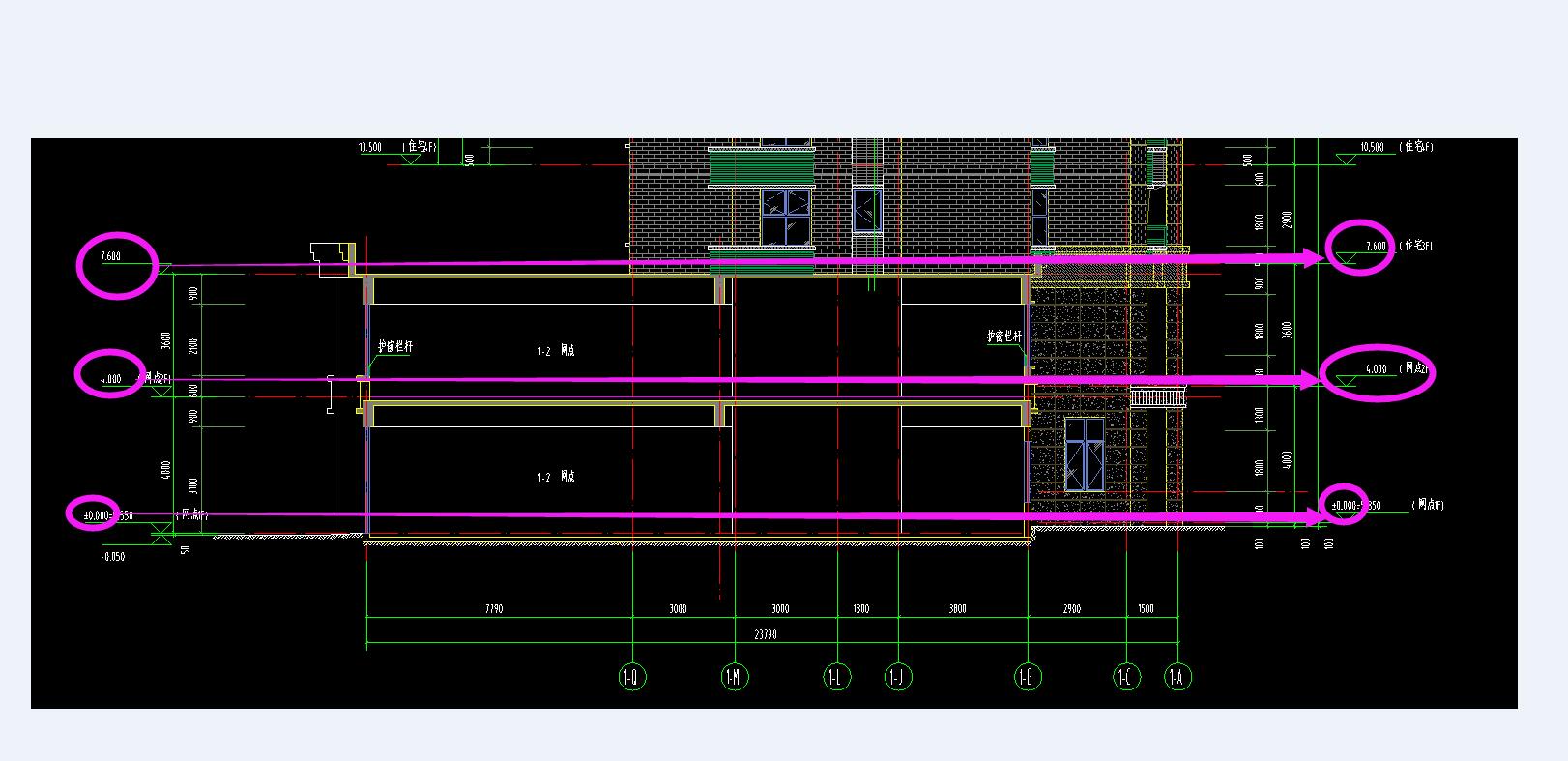Viewport: 1568px width, 761px height.
Task: Click the left 护窗栏杆 annotation
Action: click(395, 346)
